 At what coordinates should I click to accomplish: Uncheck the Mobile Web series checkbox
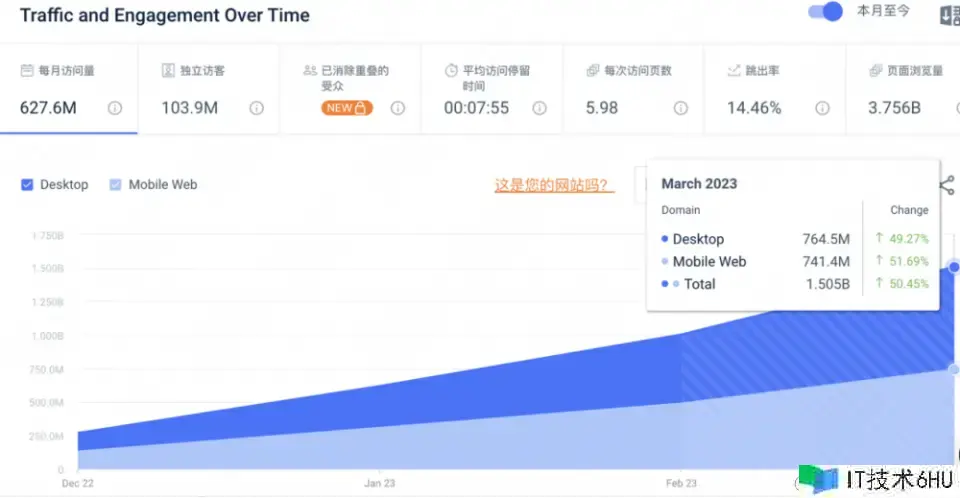(116, 185)
